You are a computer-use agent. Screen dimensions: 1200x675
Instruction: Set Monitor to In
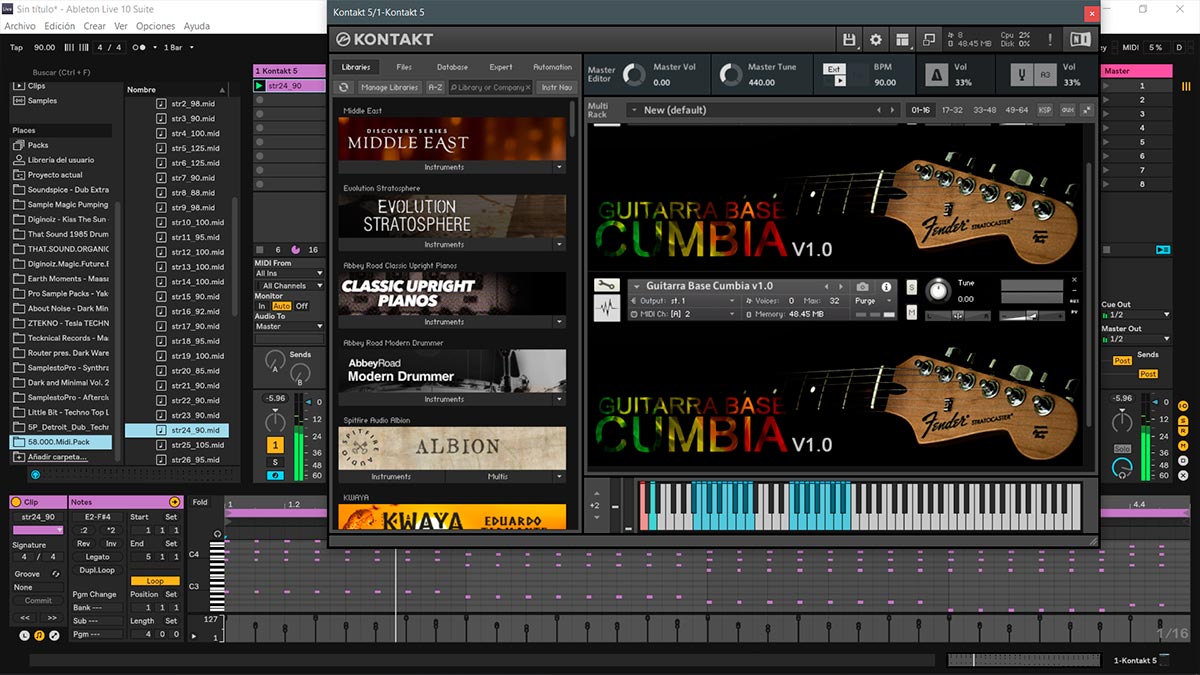point(262,306)
